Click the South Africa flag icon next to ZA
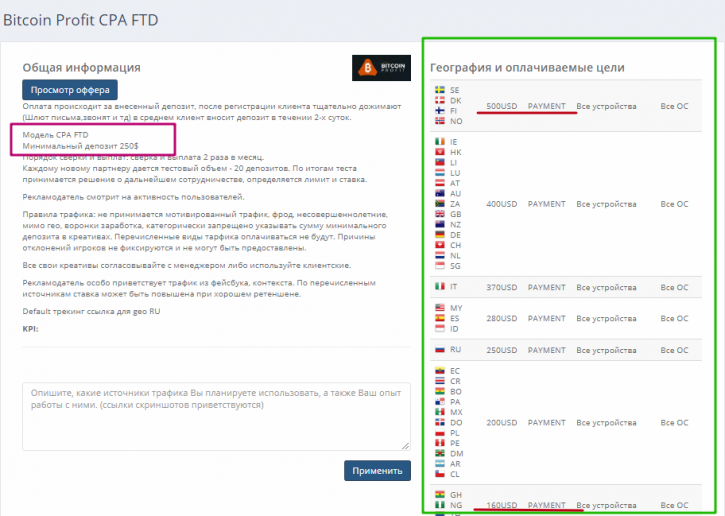The height and width of the screenshot is (516, 725). point(440,204)
